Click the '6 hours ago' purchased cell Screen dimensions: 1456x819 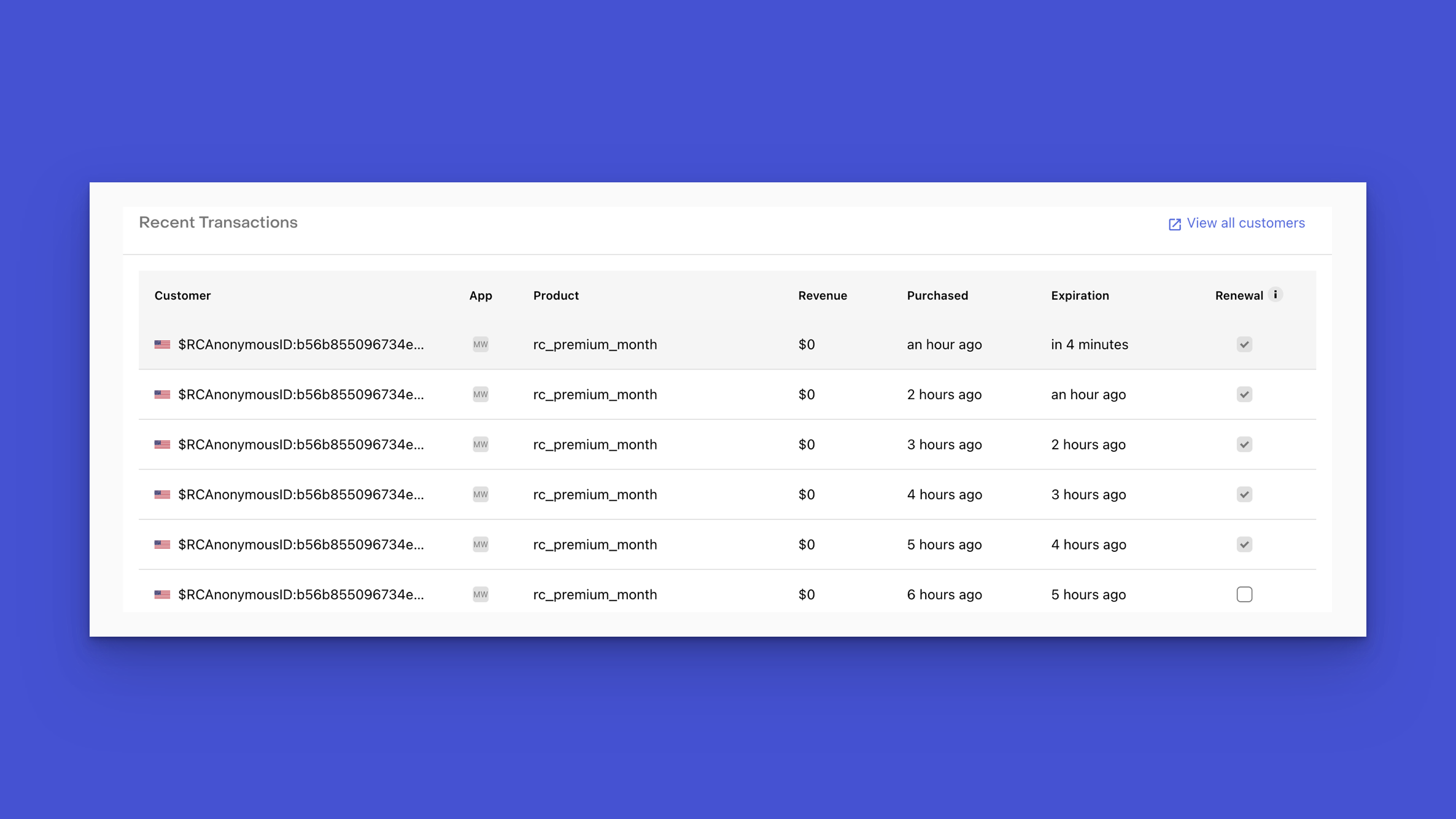944,595
